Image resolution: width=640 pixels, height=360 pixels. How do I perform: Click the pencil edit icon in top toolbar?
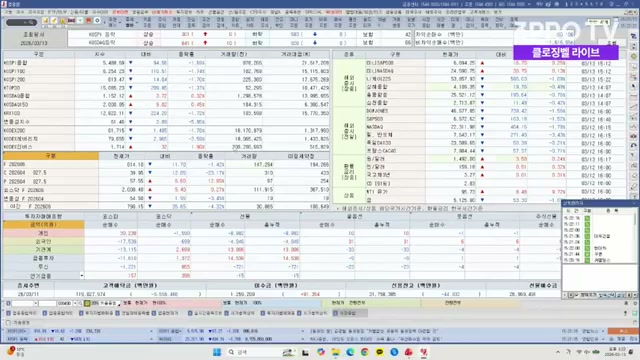[x=54, y=20]
